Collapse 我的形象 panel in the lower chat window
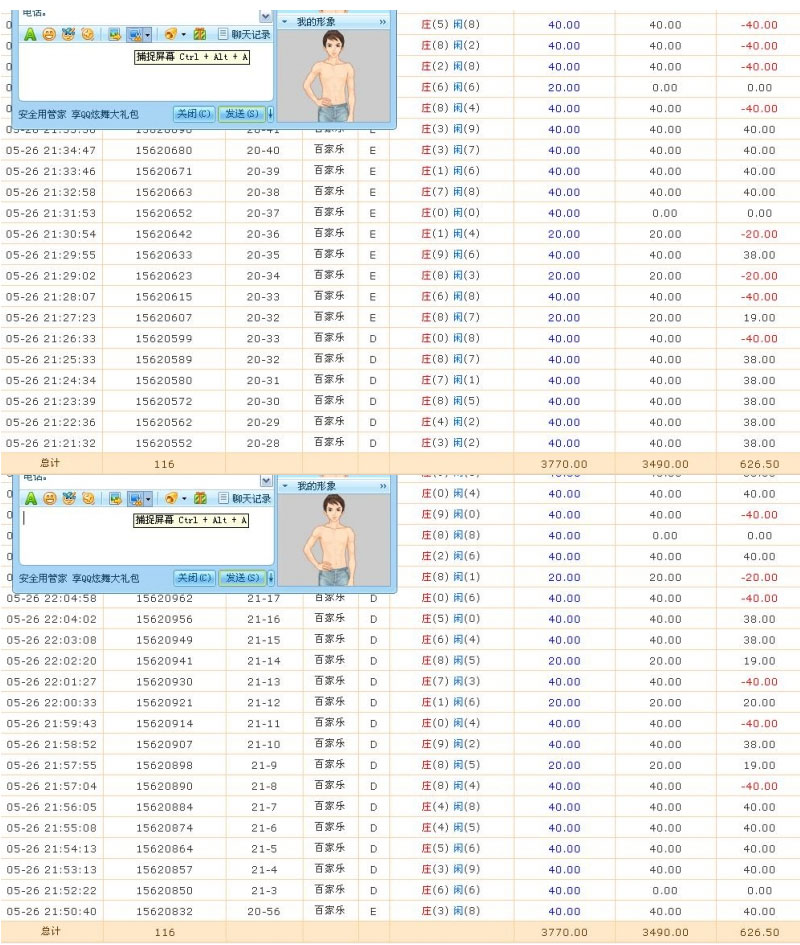 pos(285,486)
